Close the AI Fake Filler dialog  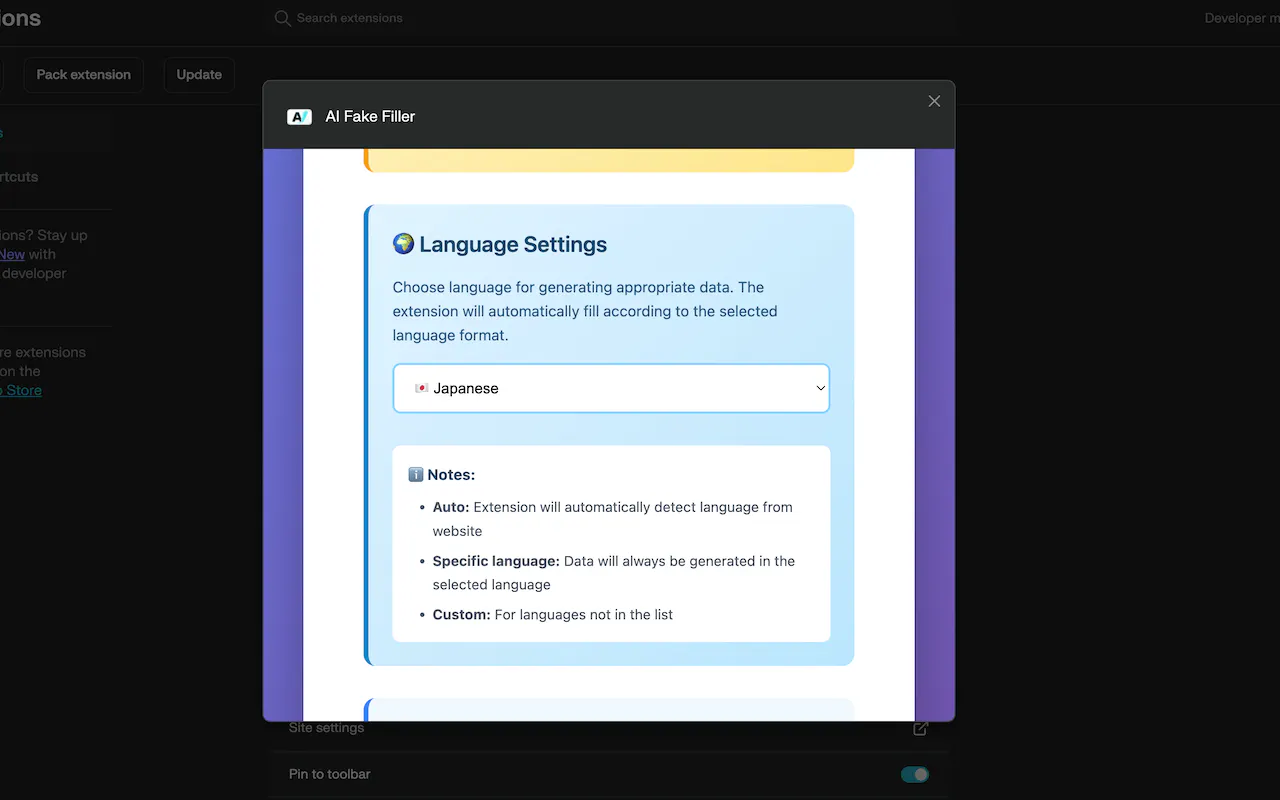934,101
